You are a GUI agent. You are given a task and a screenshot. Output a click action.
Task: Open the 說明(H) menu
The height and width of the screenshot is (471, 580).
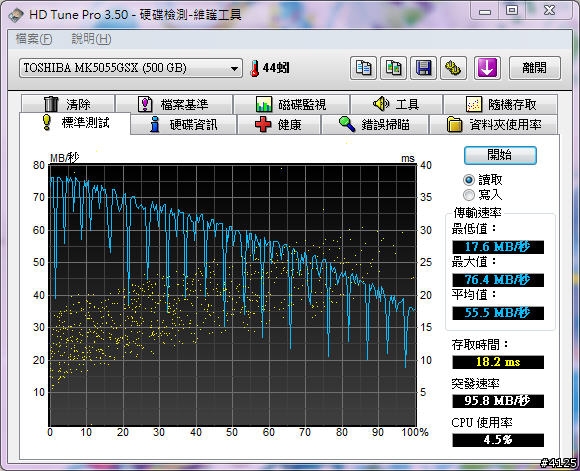pyautogui.click(x=91, y=39)
